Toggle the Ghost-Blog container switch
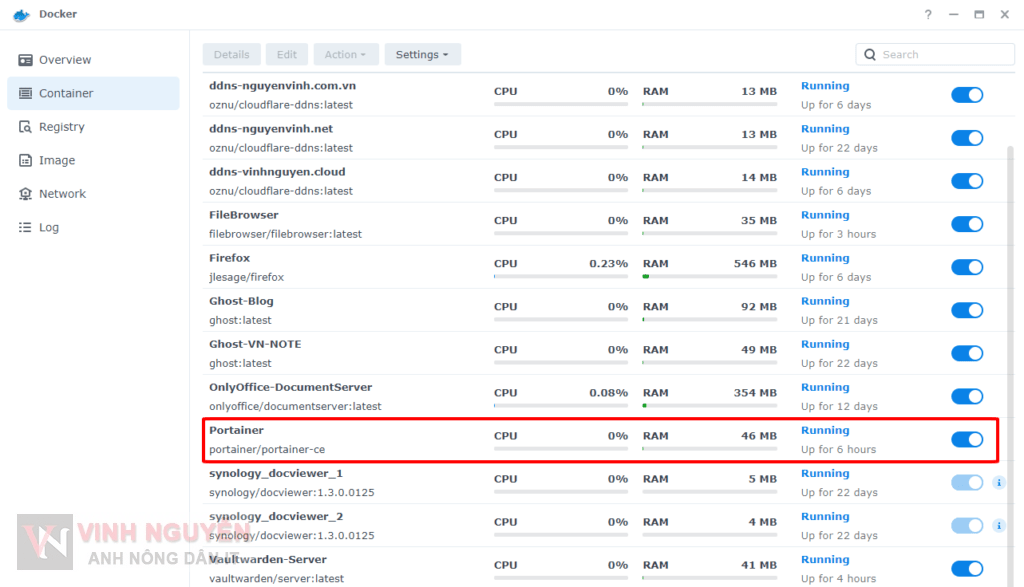The height and width of the screenshot is (587, 1024). 966,310
